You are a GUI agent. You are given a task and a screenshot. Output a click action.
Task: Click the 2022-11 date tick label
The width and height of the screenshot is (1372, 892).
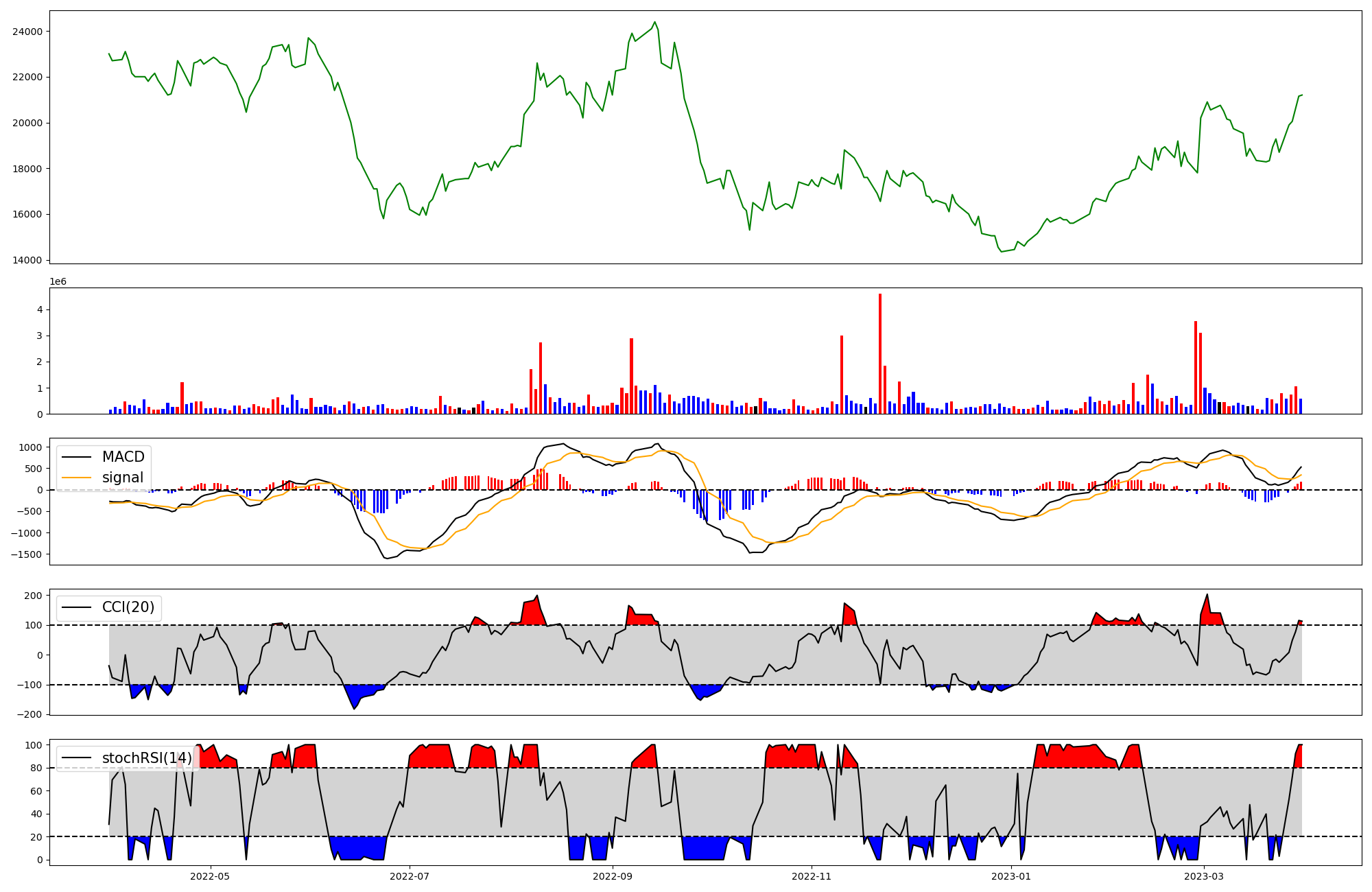[x=812, y=876]
